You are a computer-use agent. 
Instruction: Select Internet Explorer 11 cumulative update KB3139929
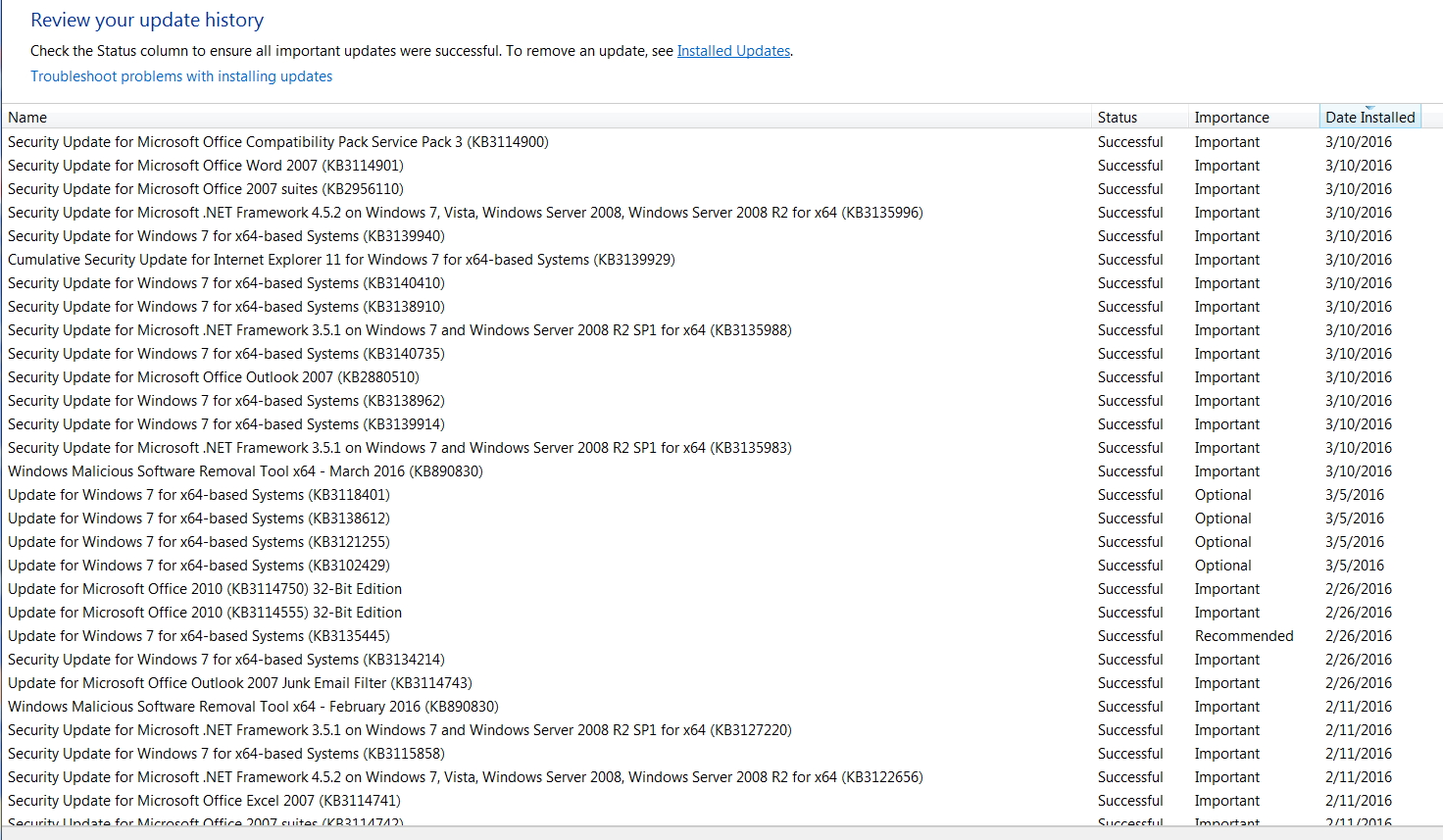[341, 260]
